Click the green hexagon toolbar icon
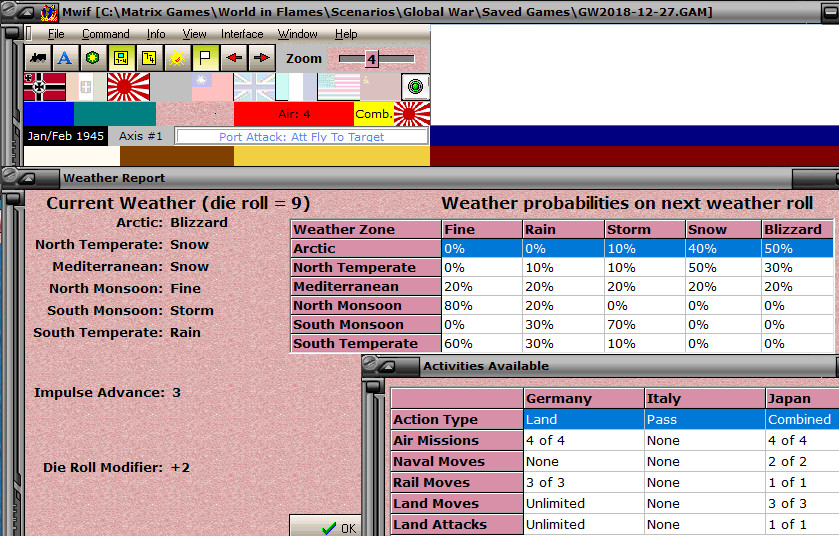839x536 pixels. (93, 58)
